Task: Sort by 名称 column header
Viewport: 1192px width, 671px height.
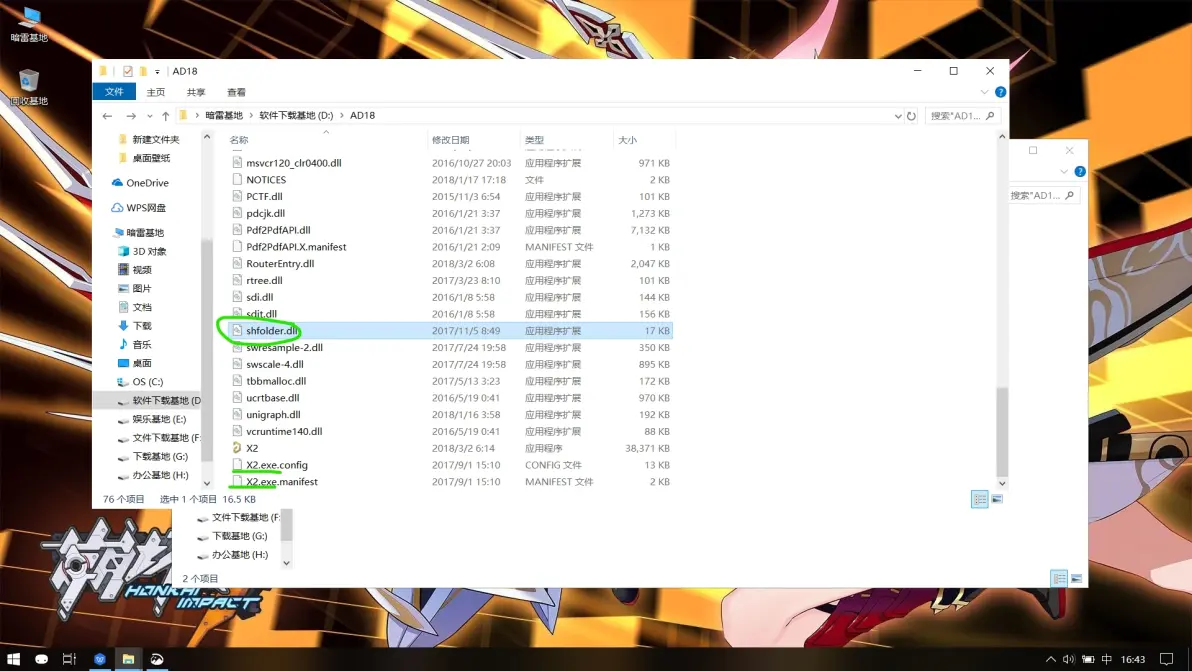Action: [326, 140]
